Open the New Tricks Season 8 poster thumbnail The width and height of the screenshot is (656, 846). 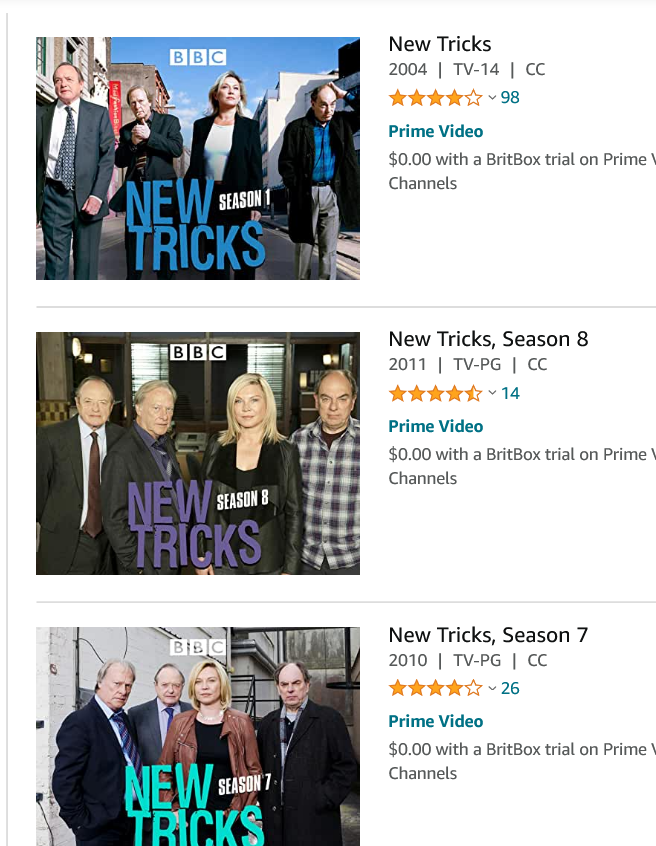198,453
